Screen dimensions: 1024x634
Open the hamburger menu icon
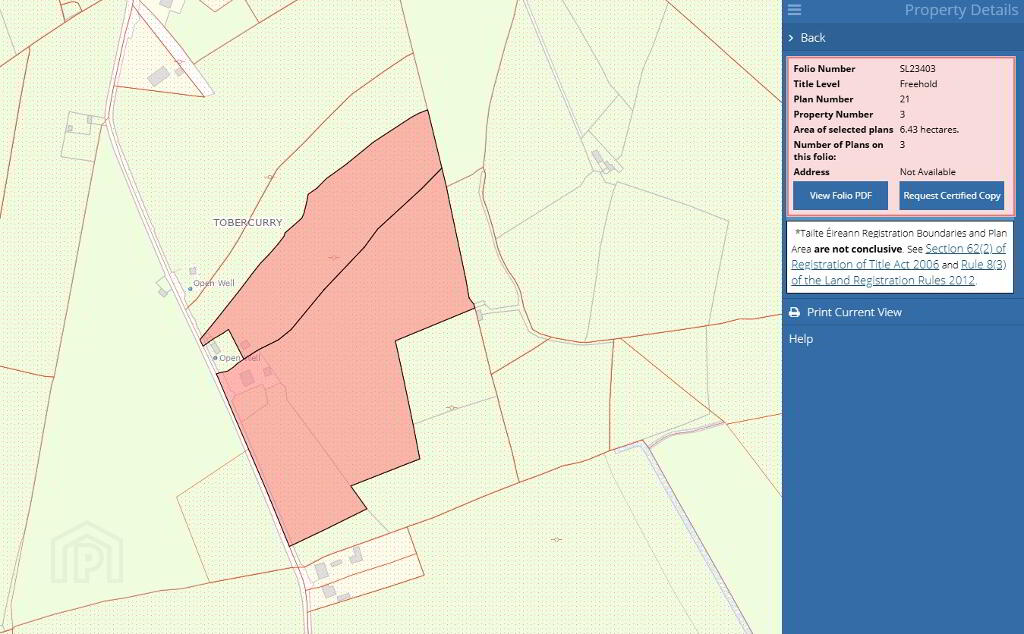click(x=795, y=10)
